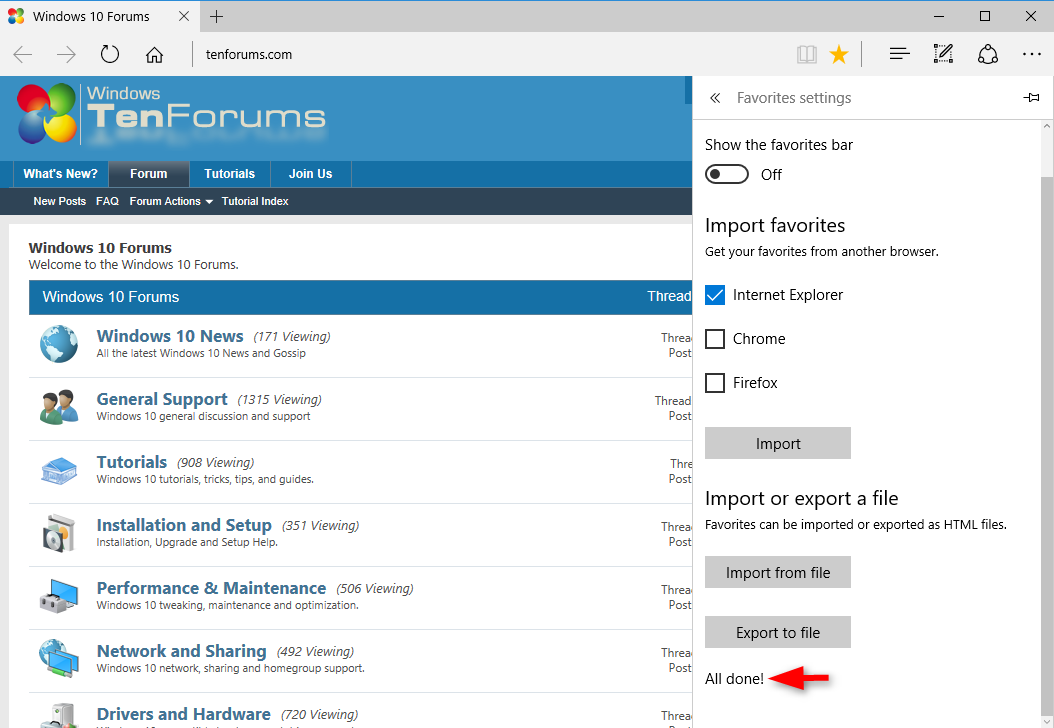This screenshot has width=1054, height=728.
Task: Go back with the browser back arrow
Action: [x=23, y=54]
